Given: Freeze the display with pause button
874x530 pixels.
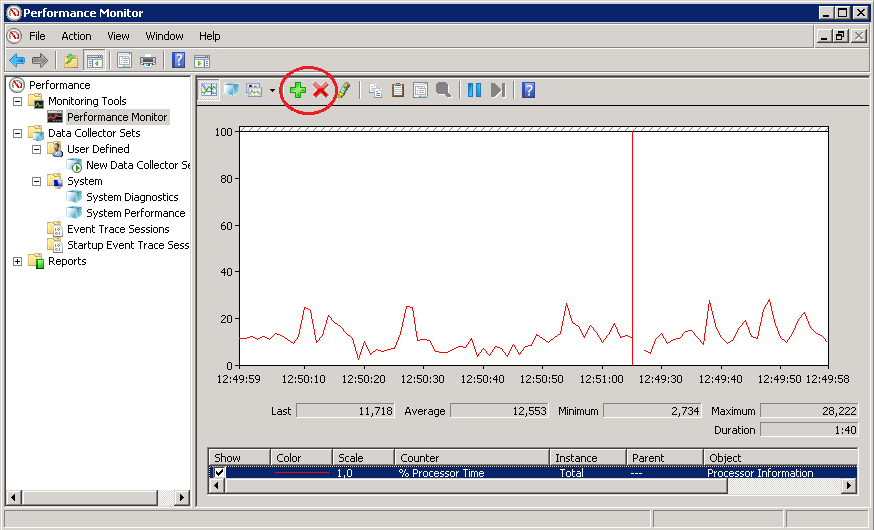Looking at the screenshot, I should pos(474,90).
